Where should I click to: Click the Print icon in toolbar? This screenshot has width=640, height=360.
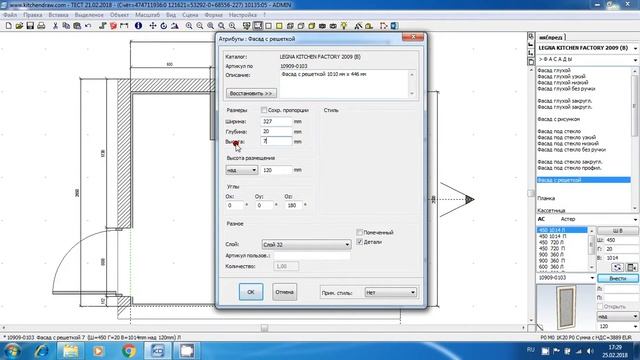coord(41,26)
